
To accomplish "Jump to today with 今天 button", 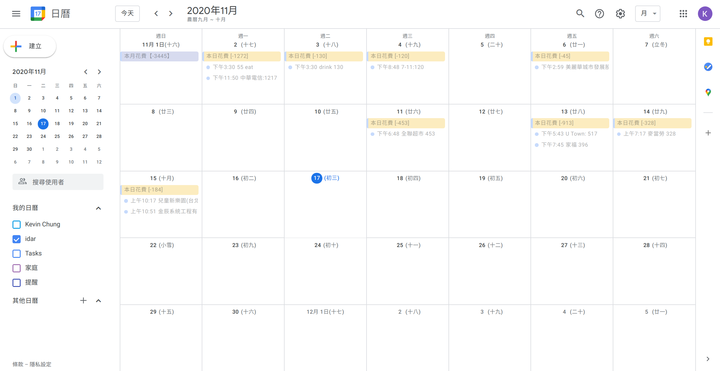I will [127, 14].
